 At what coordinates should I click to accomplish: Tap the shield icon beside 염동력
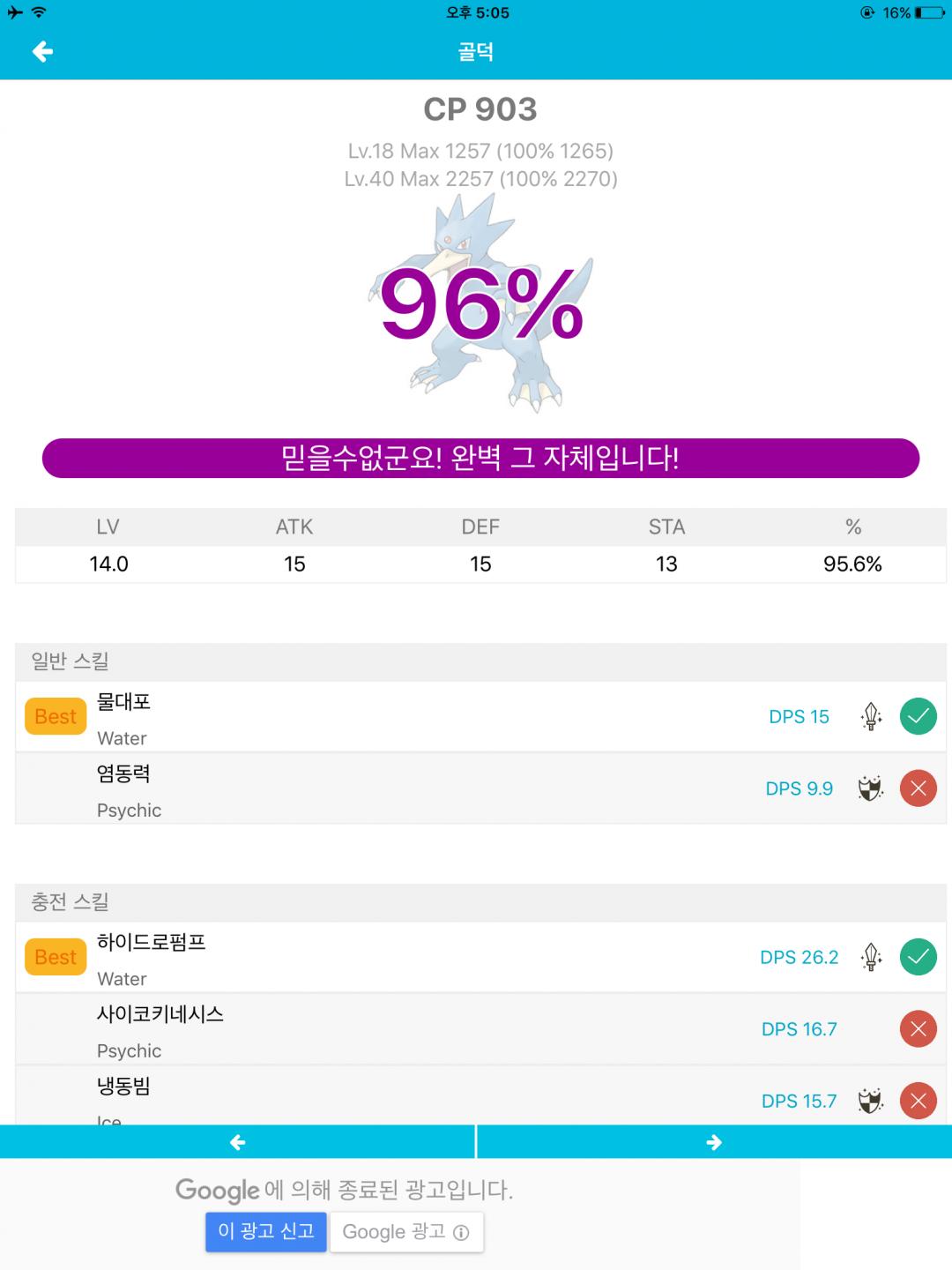point(871,788)
